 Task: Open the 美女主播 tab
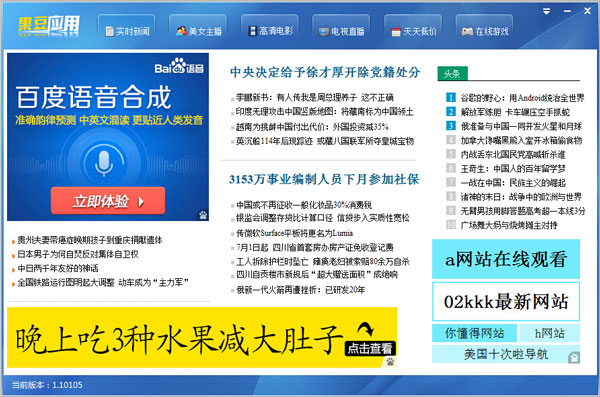coord(198,31)
